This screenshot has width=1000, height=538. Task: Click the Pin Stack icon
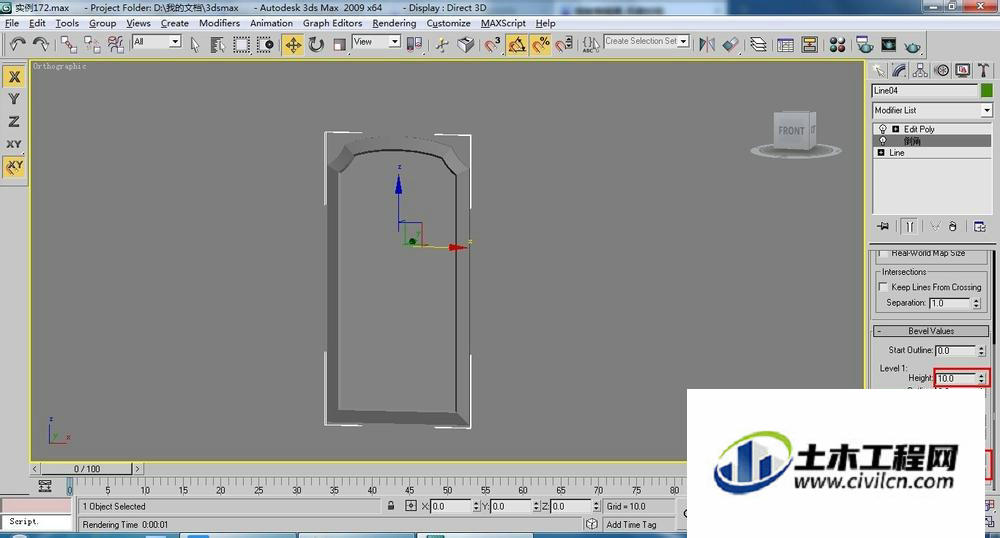coord(883,226)
